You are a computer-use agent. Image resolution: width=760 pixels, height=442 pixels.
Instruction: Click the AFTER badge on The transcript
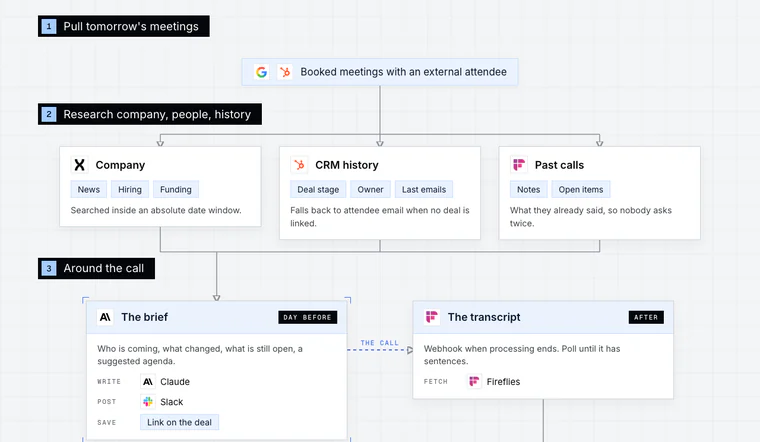646,317
